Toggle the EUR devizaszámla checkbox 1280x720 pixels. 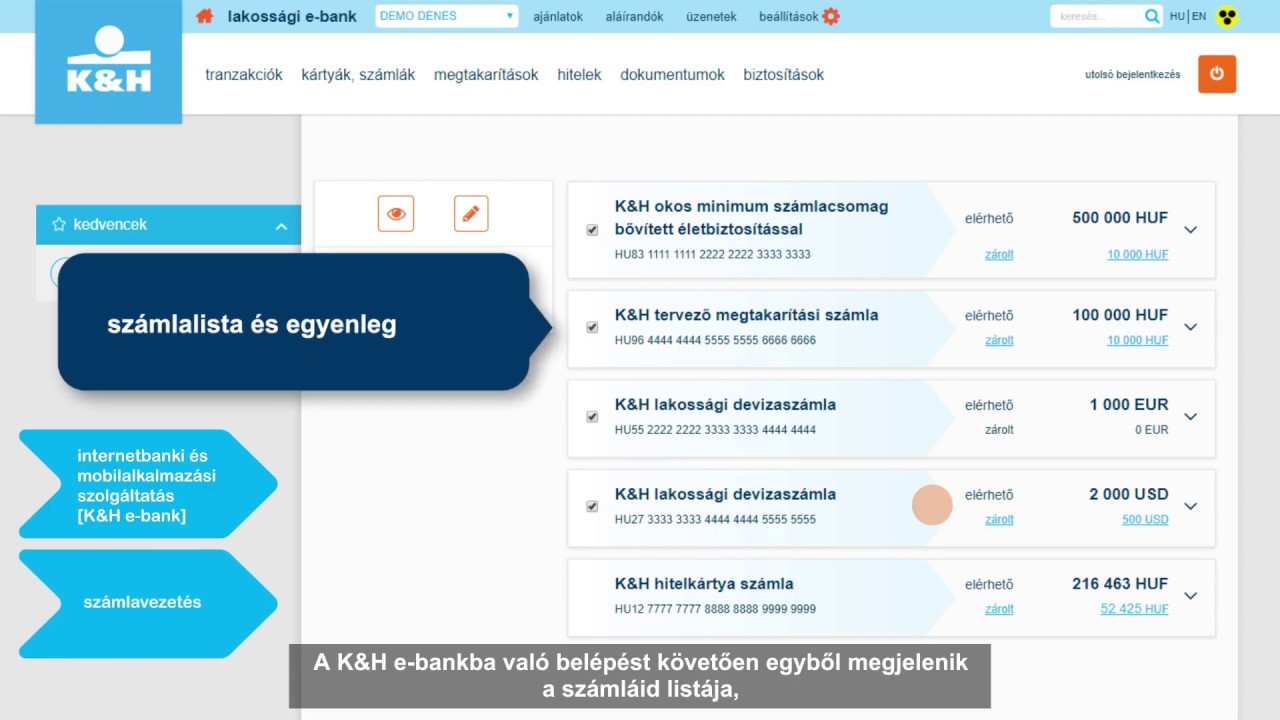click(592, 417)
